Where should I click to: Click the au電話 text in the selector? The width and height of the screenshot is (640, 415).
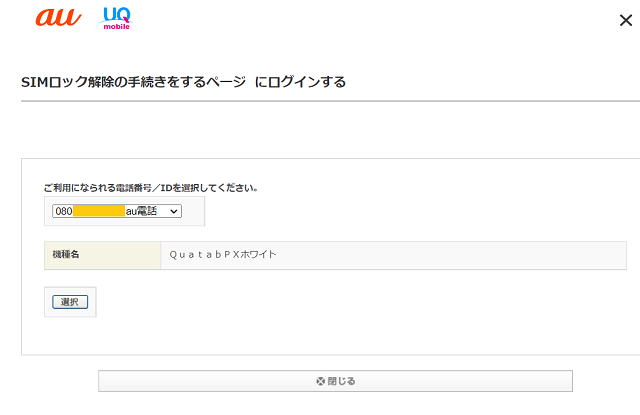(x=141, y=211)
